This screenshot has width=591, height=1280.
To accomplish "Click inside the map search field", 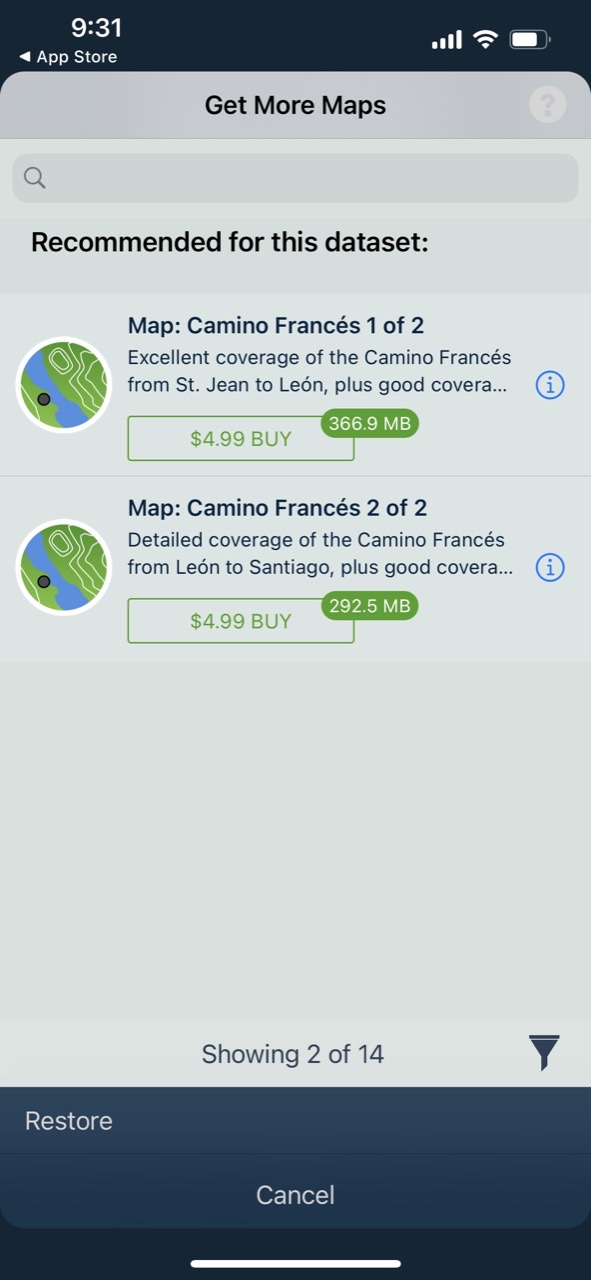I will pyautogui.click(x=295, y=178).
